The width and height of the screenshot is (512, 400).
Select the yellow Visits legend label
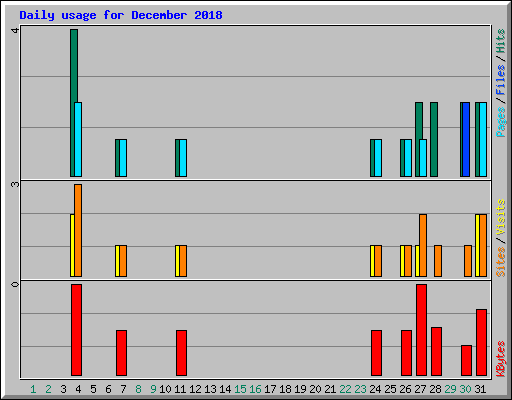click(501, 217)
